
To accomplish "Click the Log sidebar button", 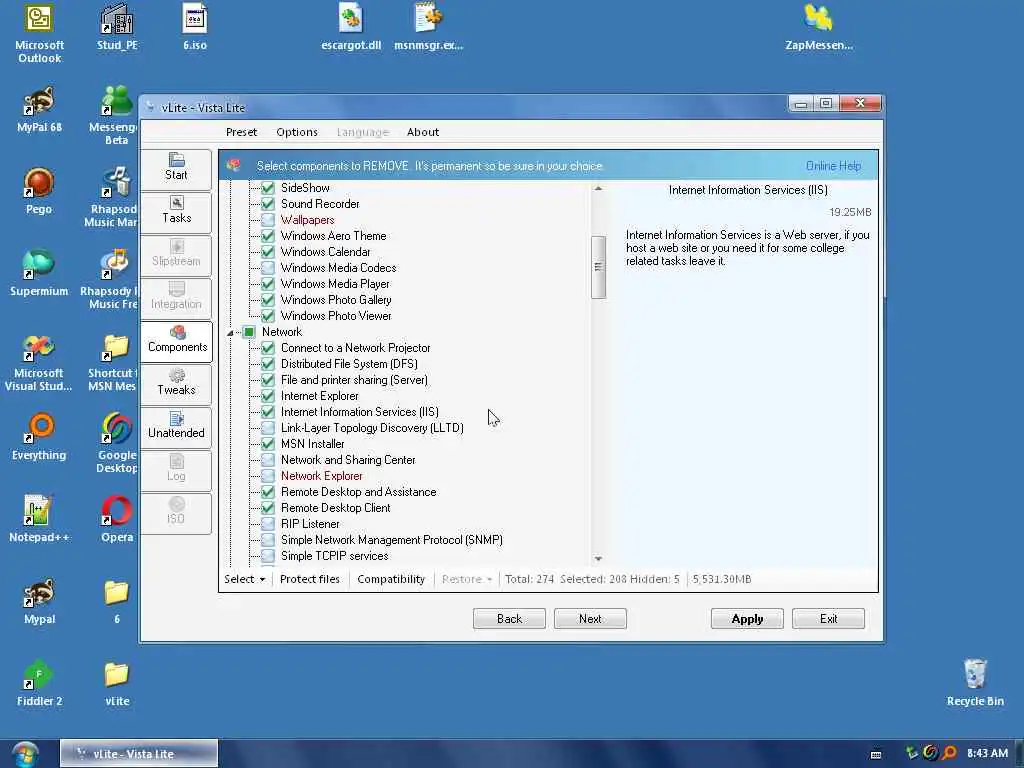I will pyautogui.click(x=176, y=469).
